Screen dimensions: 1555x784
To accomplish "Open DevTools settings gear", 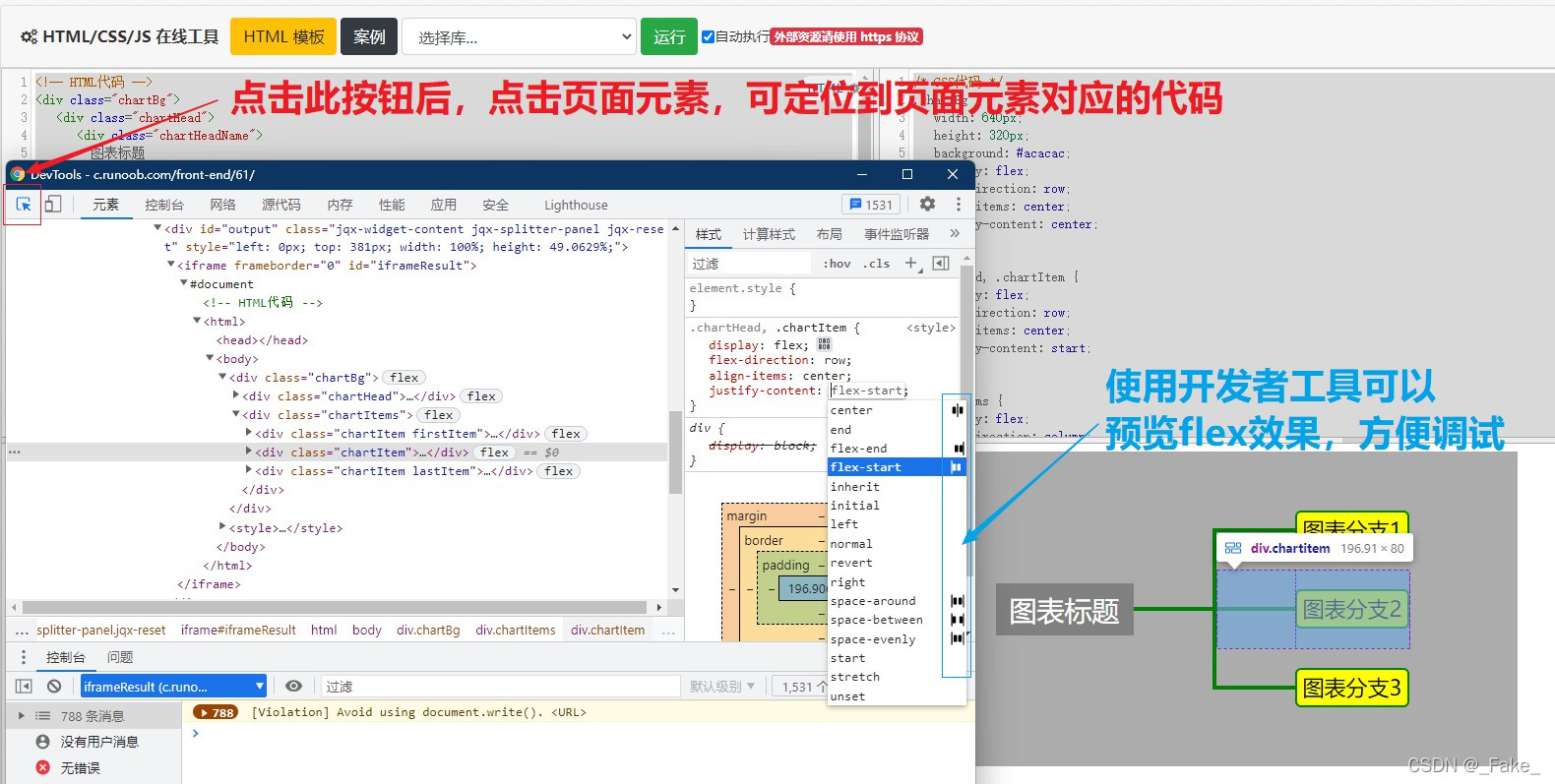I will coord(927,204).
